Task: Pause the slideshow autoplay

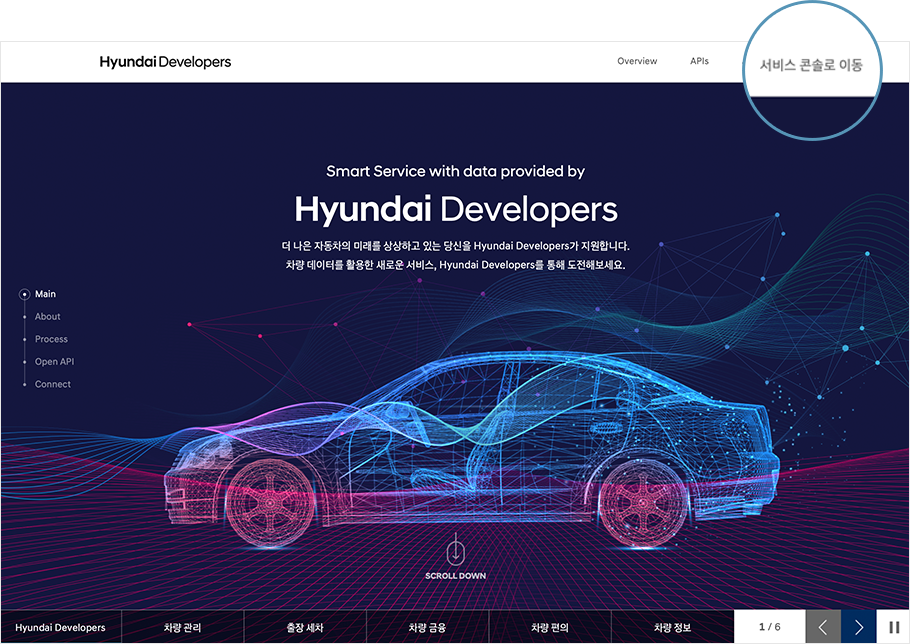Action: click(893, 627)
